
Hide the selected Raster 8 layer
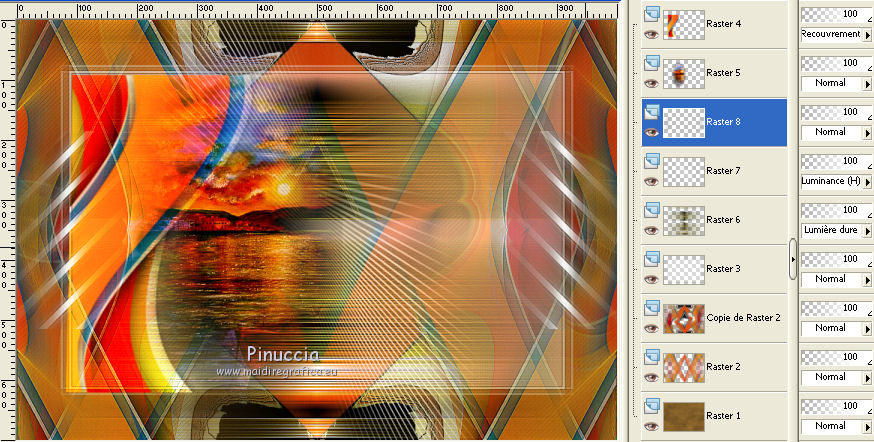click(x=651, y=132)
